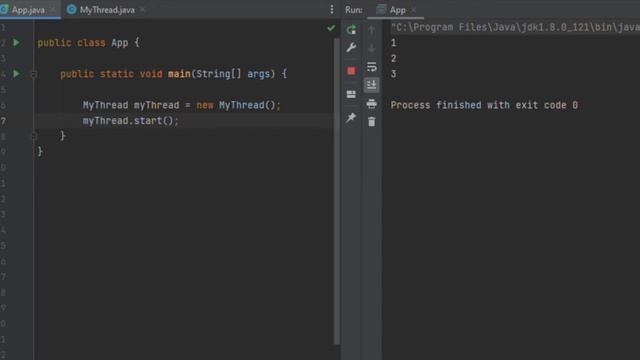Collapse the main method fold marker
Image resolution: width=640 pixels, height=360 pixels.
coord(34,74)
